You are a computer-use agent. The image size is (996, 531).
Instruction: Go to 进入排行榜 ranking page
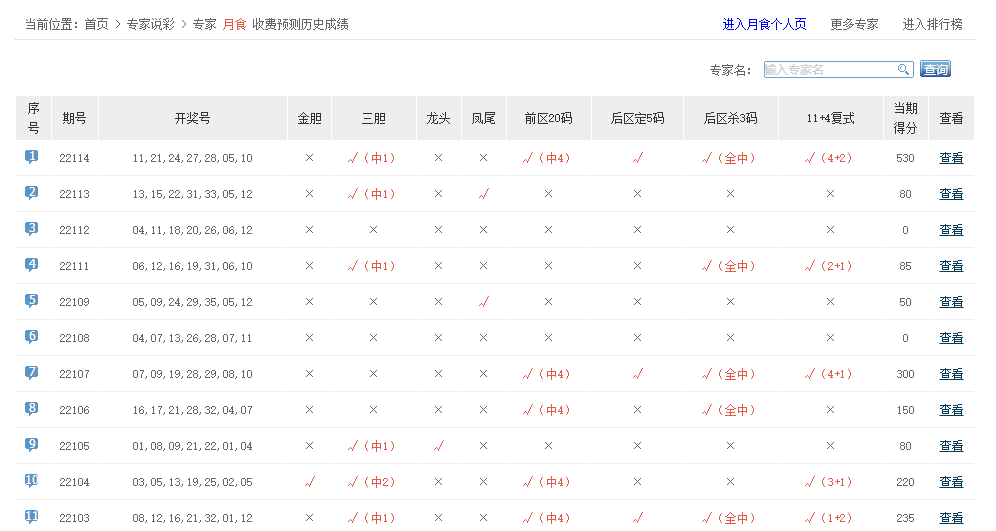(x=932, y=24)
